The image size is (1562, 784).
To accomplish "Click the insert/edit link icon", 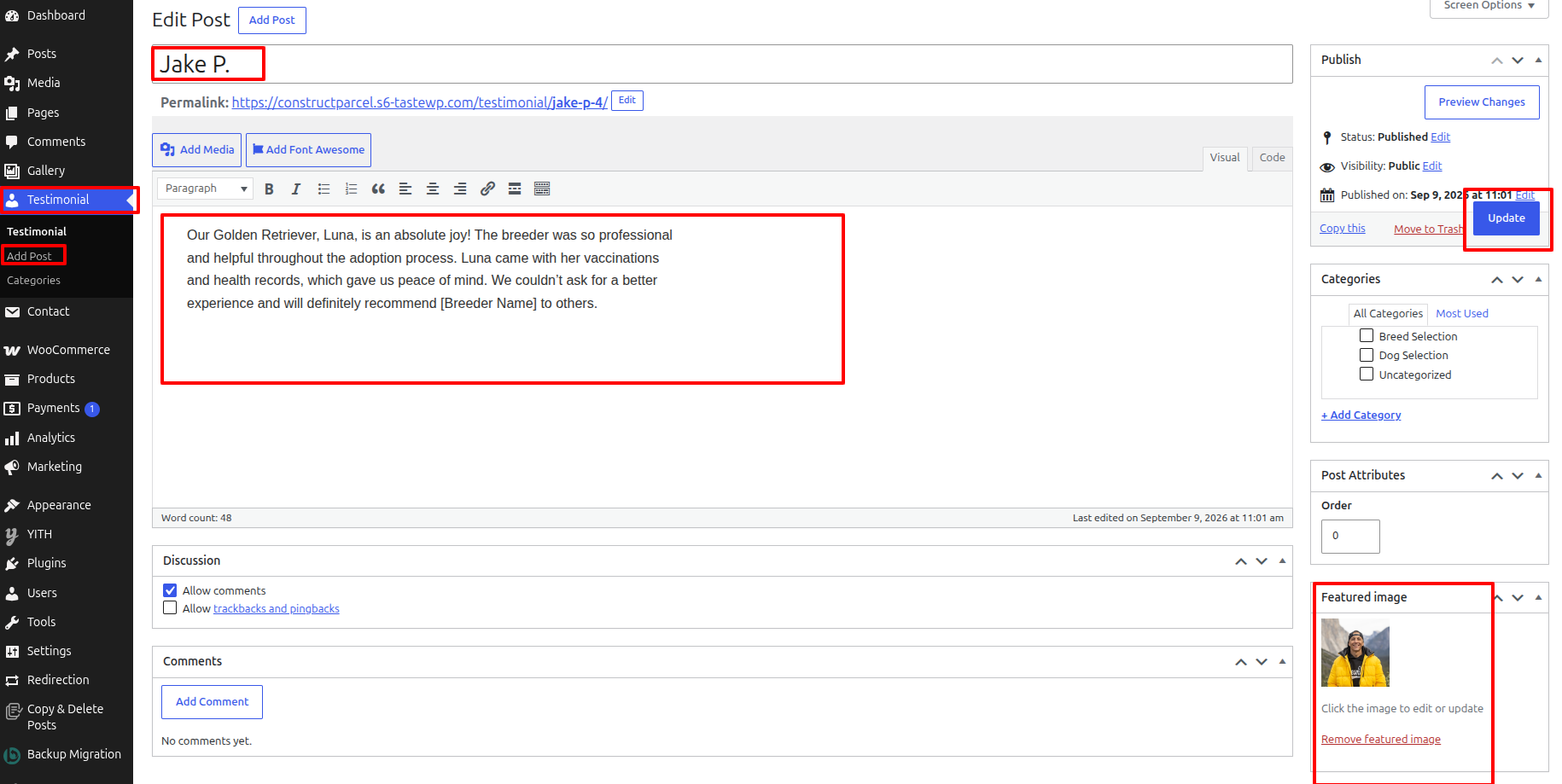I will tap(487, 189).
